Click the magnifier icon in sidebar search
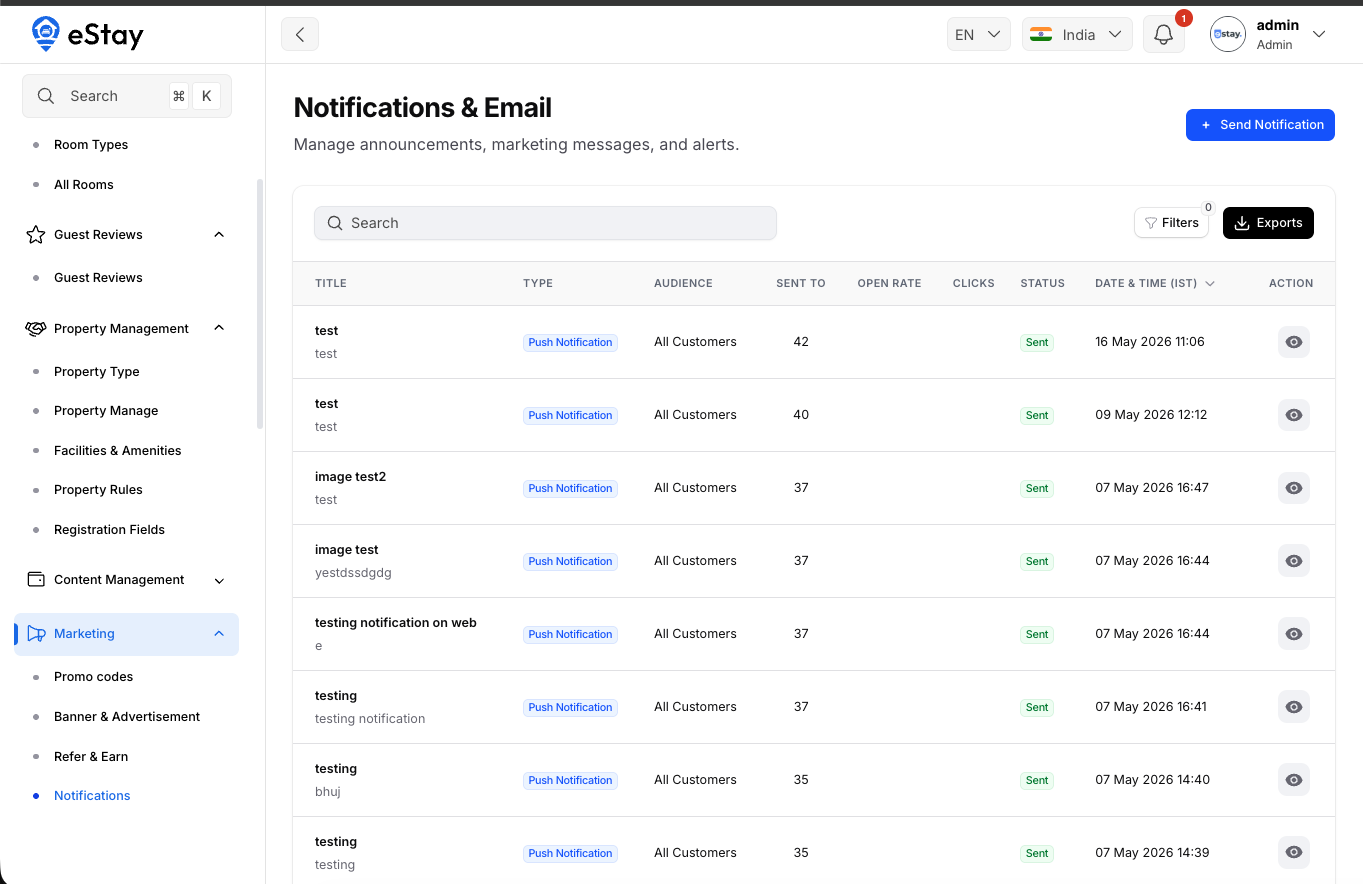 point(46,96)
